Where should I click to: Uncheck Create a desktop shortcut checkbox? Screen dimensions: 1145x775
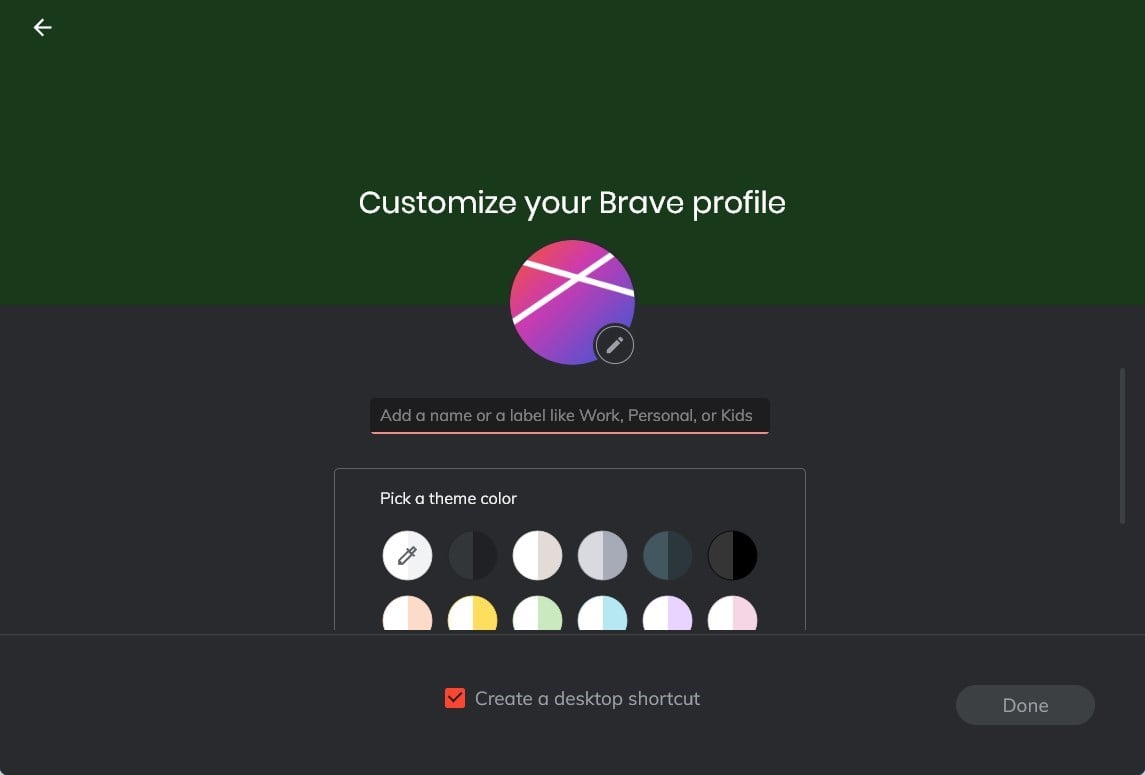[x=455, y=698]
